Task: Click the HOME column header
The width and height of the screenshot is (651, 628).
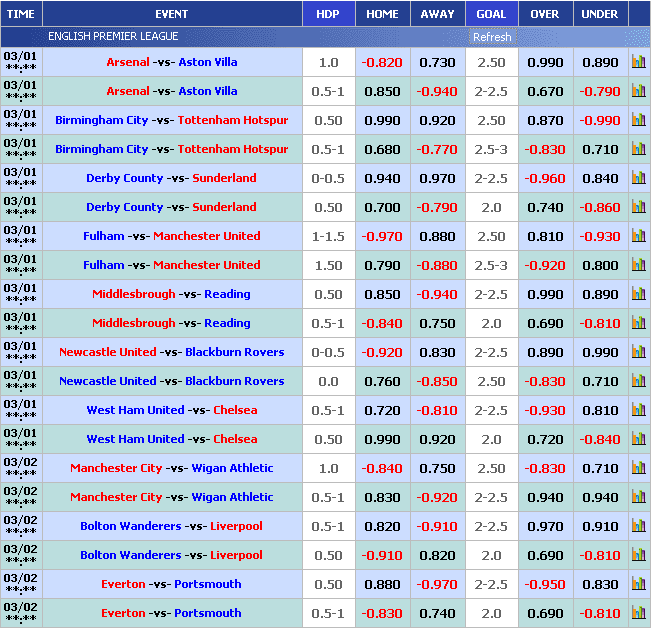Action: point(382,14)
